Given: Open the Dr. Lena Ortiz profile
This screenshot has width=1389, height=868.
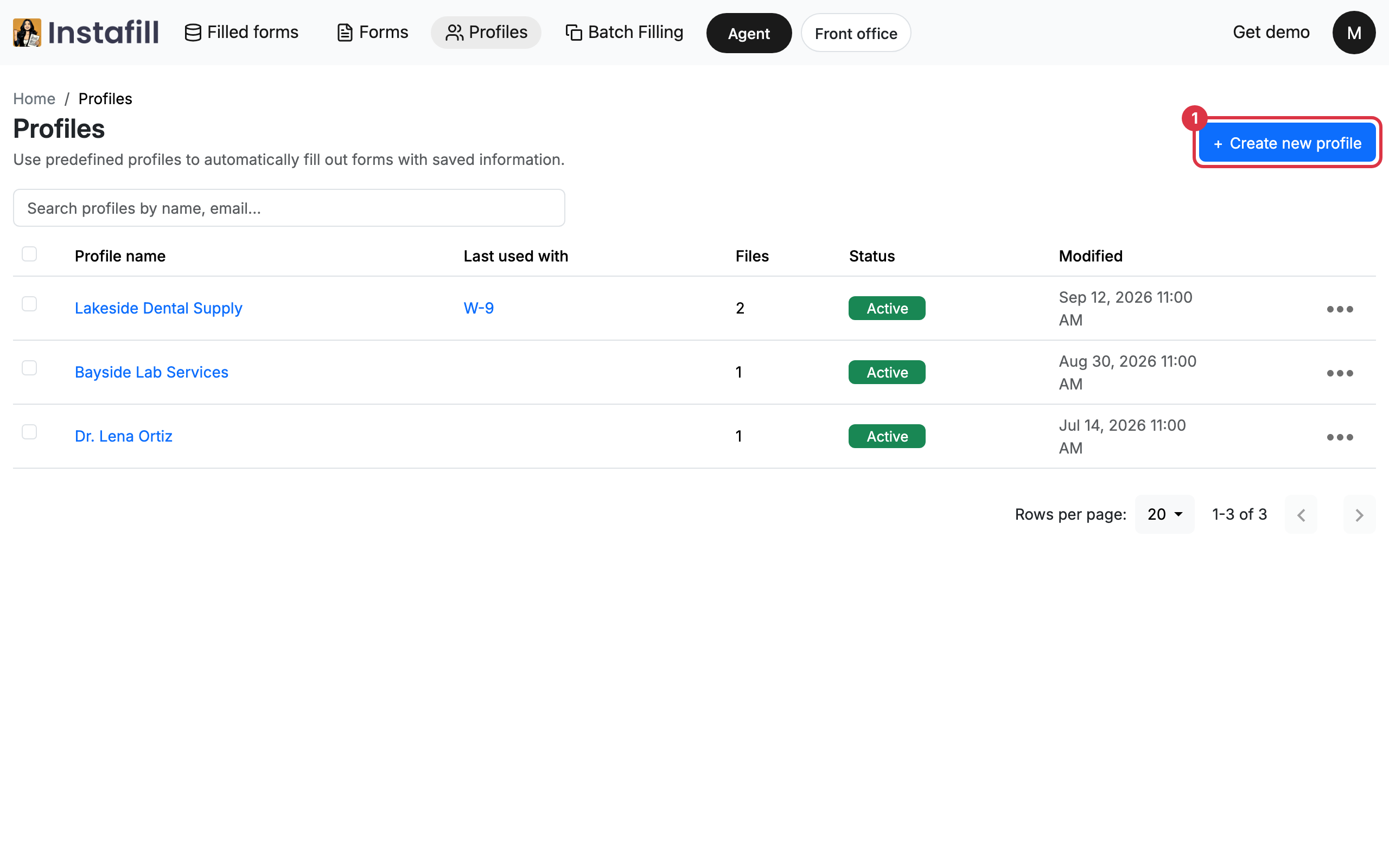Looking at the screenshot, I should [x=123, y=436].
